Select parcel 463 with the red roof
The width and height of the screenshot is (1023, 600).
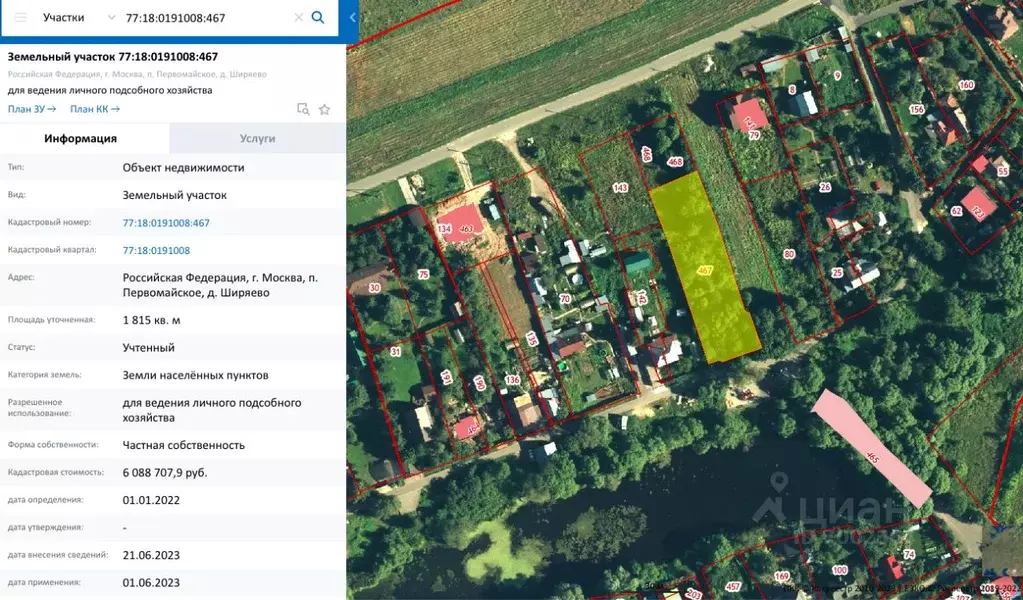click(462, 222)
